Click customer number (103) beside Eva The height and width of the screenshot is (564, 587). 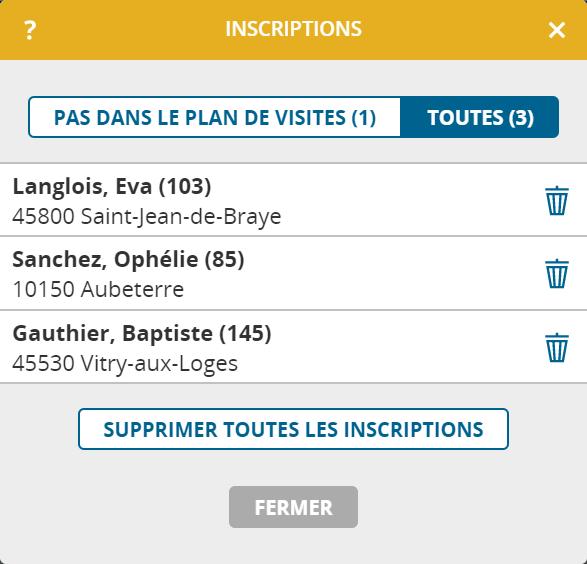coord(185,186)
